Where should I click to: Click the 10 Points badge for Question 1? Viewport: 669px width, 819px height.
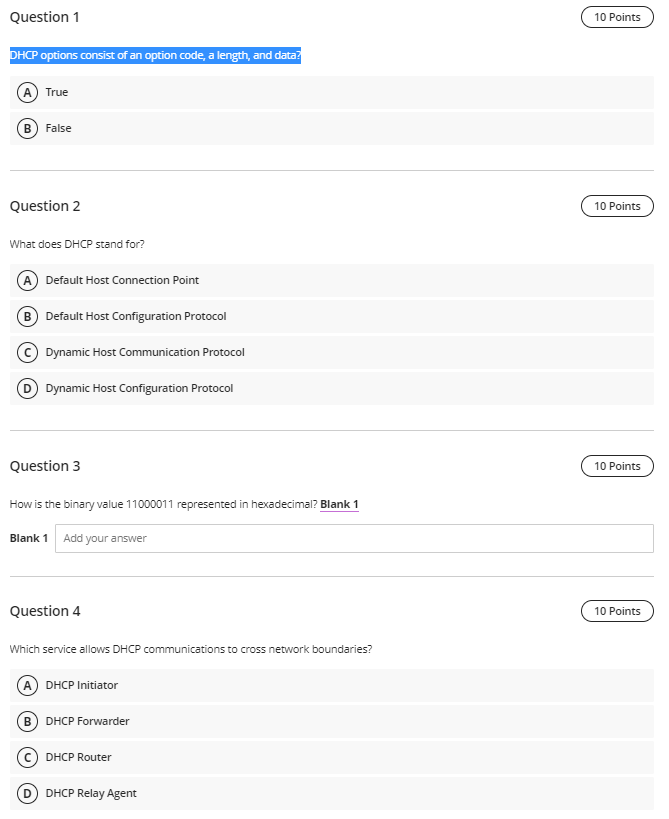[617, 17]
